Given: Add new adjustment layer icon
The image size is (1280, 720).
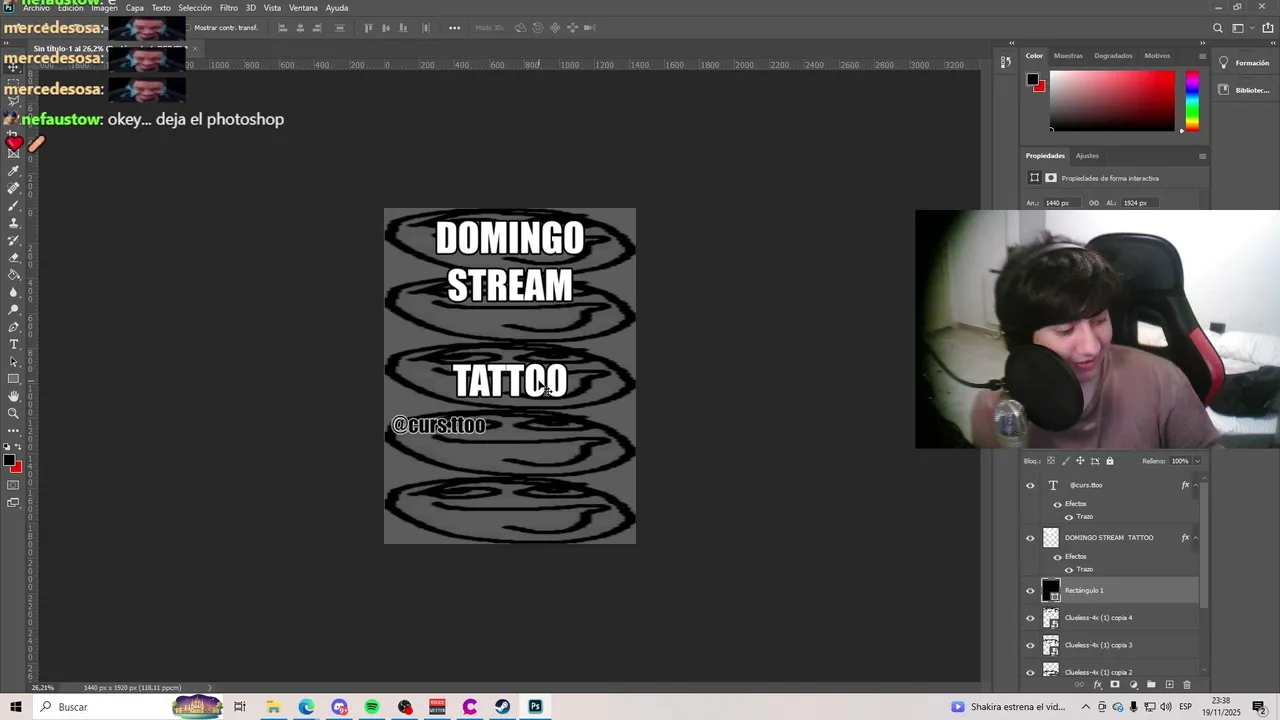Looking at the screenshot, I should pos(1133,685).
